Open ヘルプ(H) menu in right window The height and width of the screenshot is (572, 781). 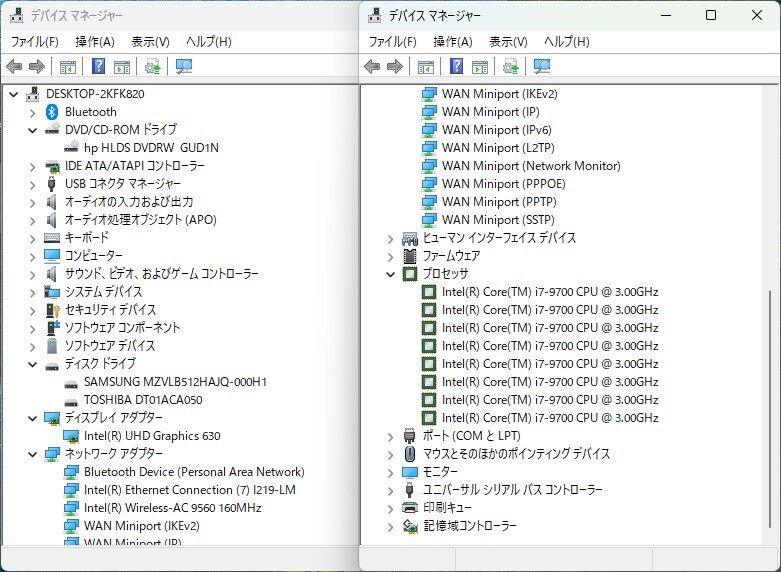(567, 42)
